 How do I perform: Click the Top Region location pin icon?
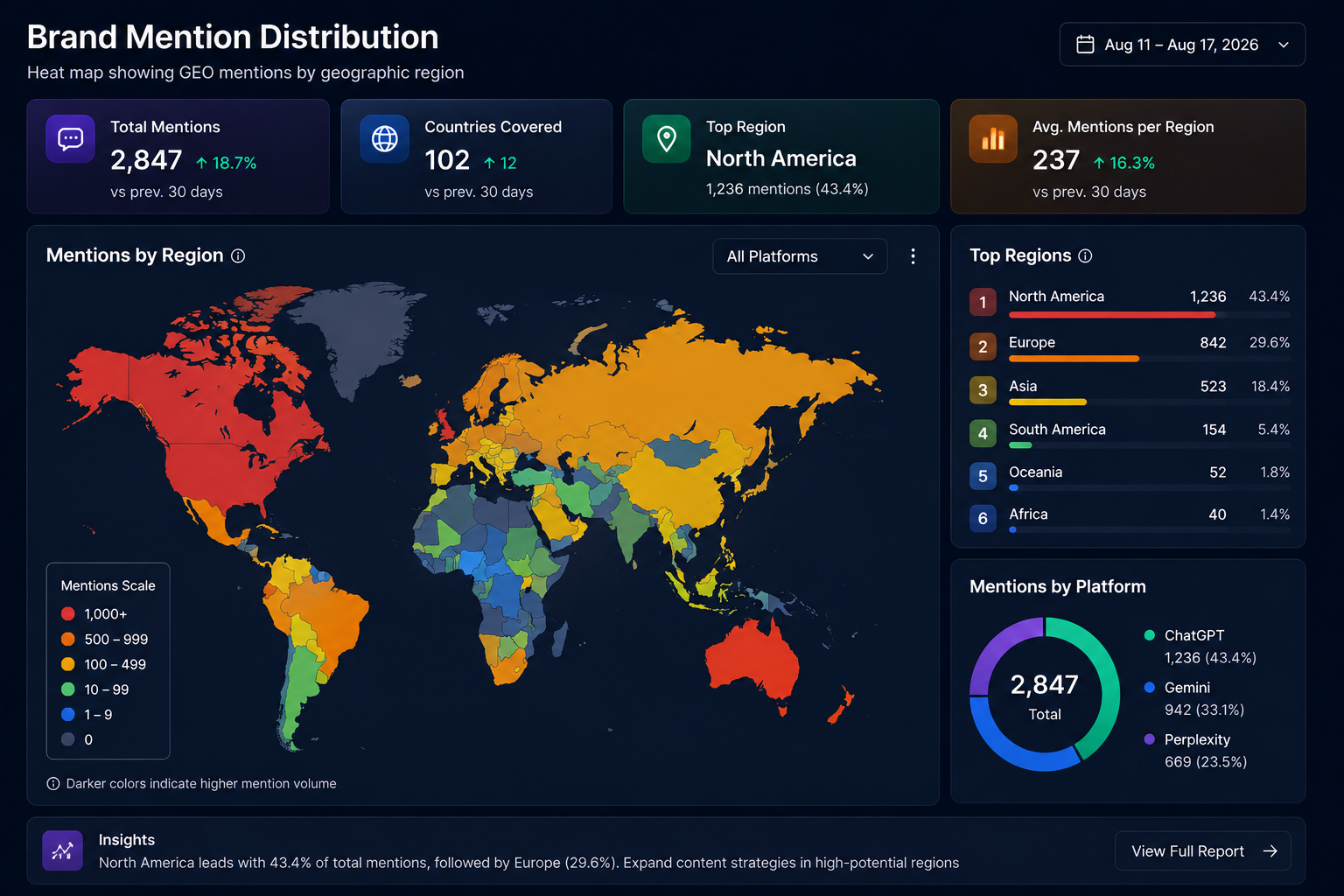tap(667, 139)
